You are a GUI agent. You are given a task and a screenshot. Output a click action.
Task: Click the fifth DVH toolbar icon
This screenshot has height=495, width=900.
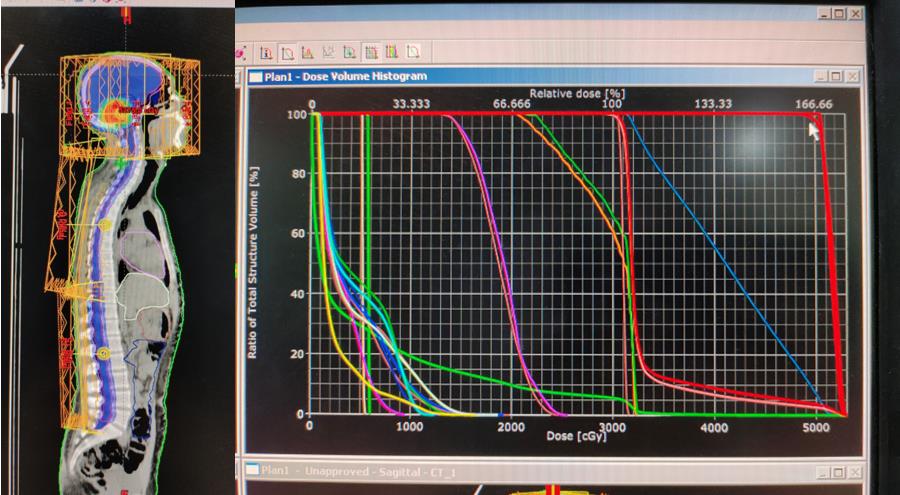point(349,51)
